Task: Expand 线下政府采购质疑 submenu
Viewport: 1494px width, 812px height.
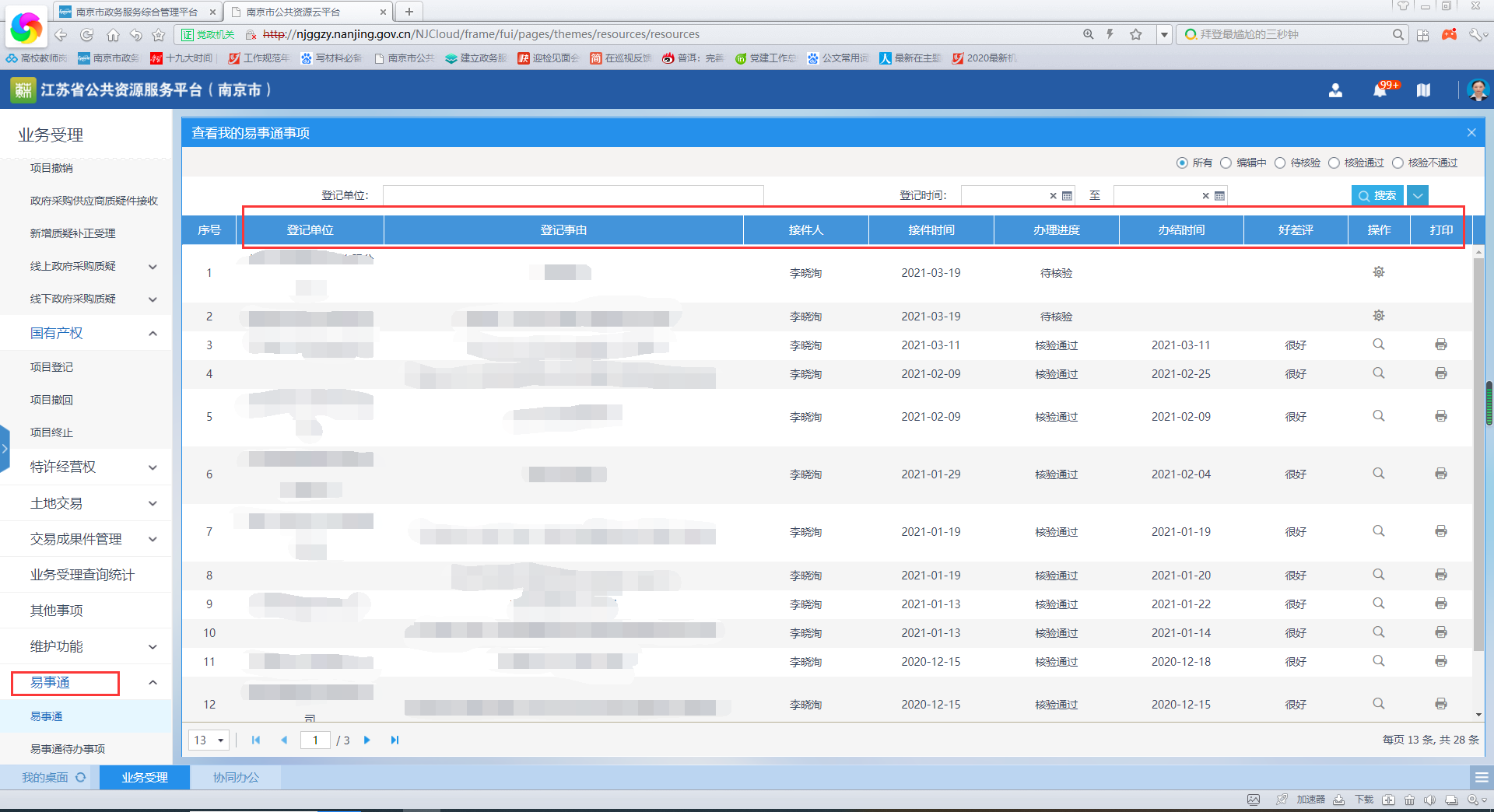Action: click(153, 299)
